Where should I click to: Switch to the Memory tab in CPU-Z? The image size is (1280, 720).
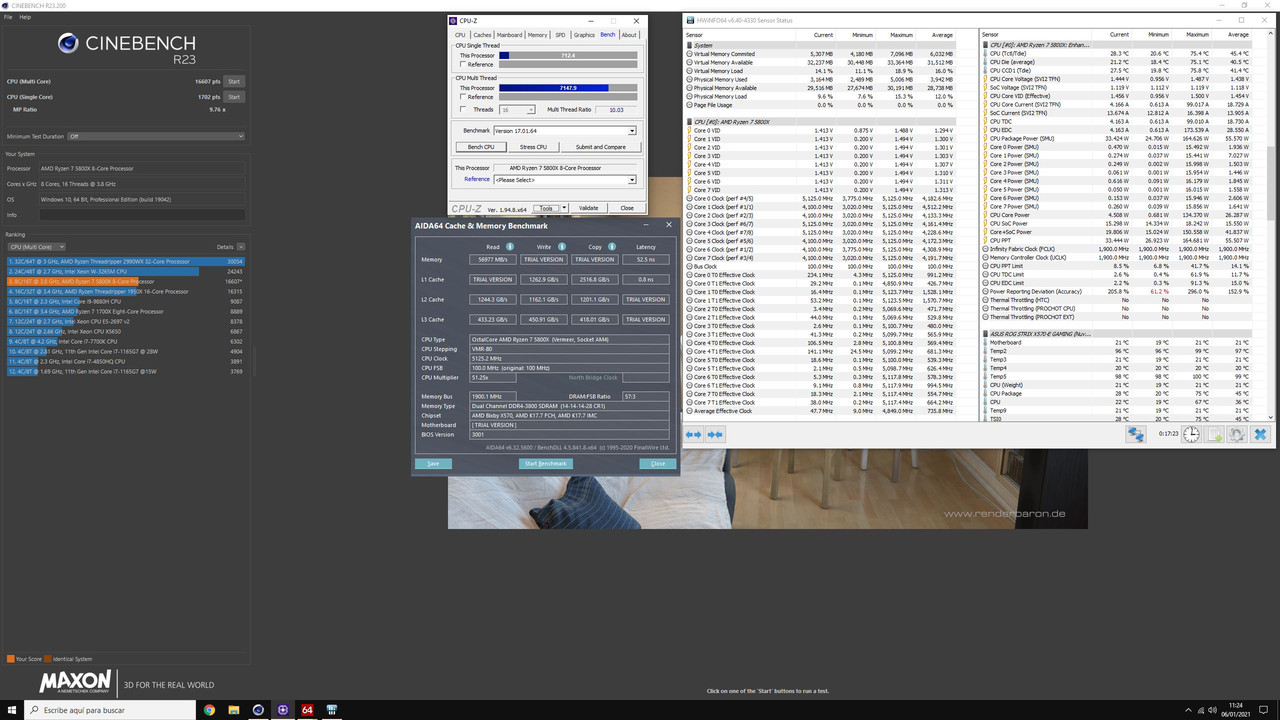coord(538,35)
